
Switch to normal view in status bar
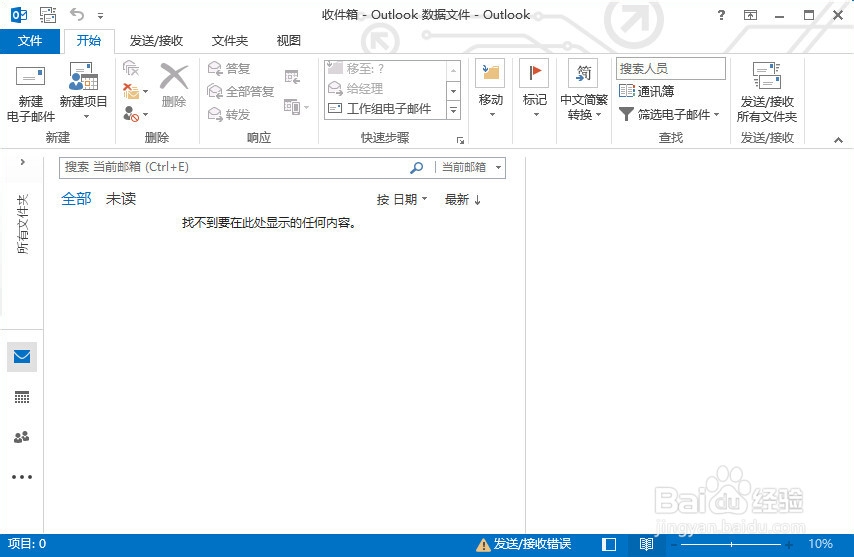(609, 544)
